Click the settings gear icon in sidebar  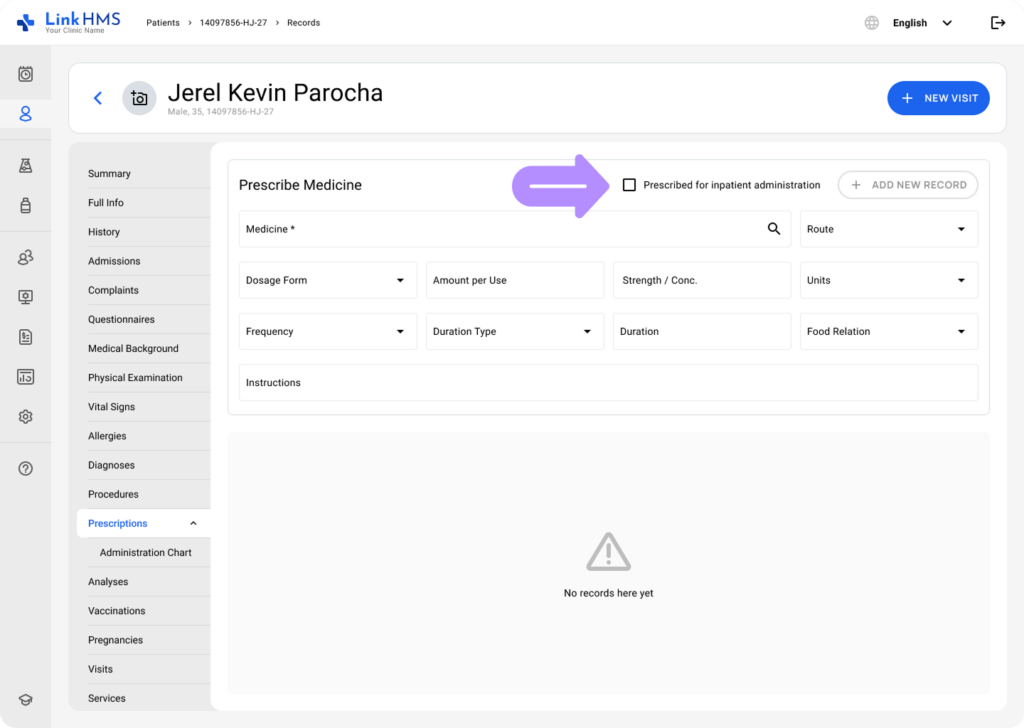tap(26, 417)
